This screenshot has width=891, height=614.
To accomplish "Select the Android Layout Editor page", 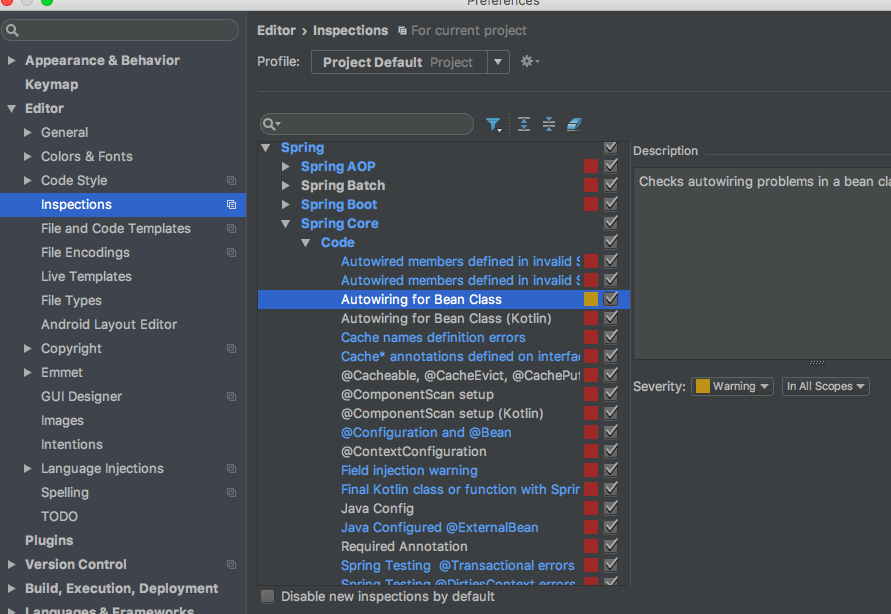I will (x=109, y=324).
